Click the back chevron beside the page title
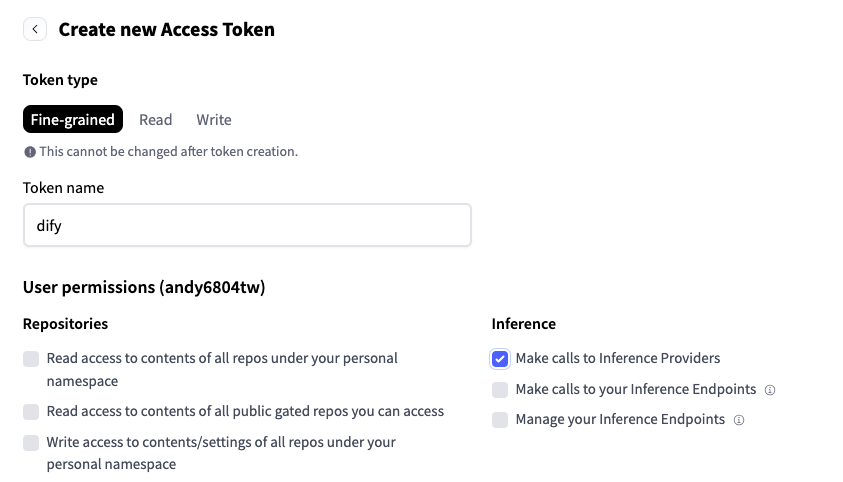Viewport: 843px width, 482px height. 35,30
